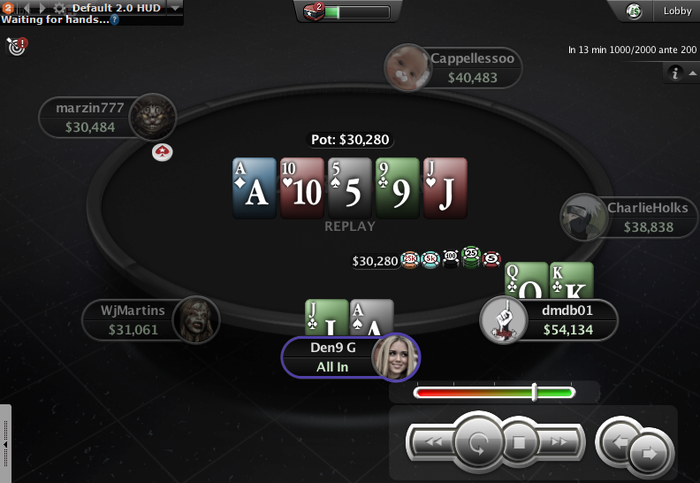Open the HUD settings gear
This screenshot has height=483, width=700.
pos(59,8)
